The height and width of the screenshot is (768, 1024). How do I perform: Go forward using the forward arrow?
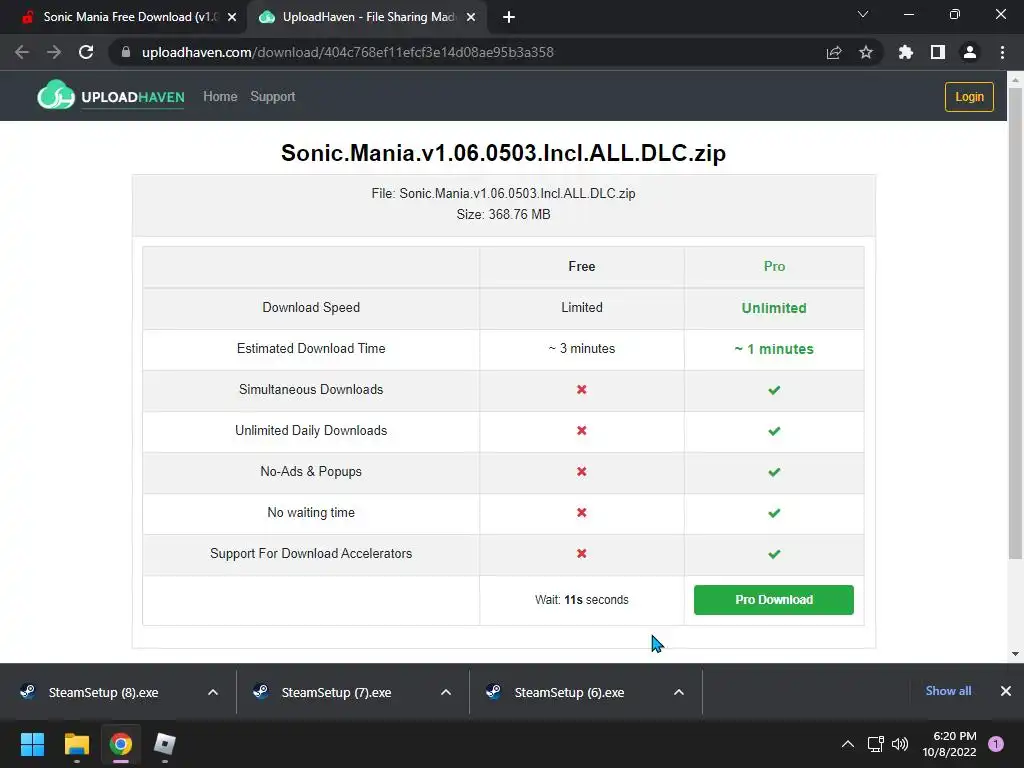click(x=54, y=52)
